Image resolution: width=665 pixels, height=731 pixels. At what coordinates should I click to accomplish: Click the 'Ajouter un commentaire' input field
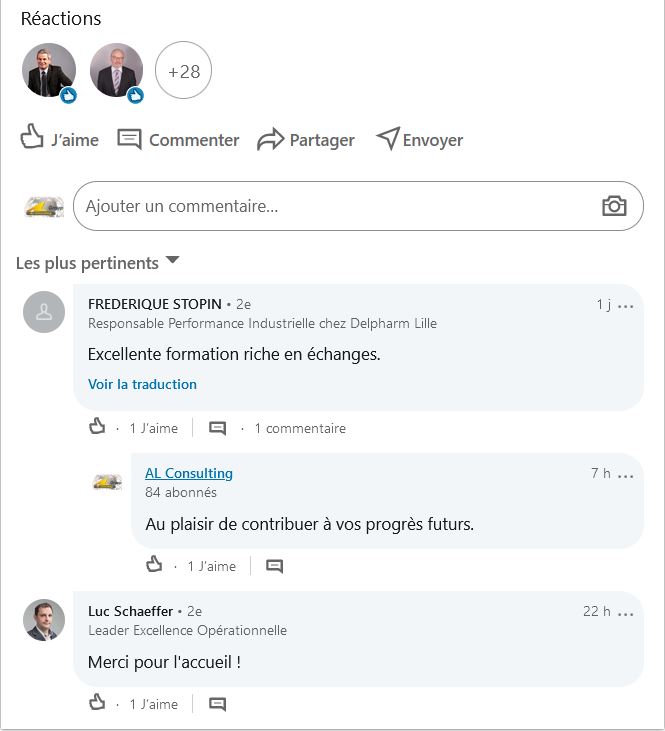(x=330, y=206)
